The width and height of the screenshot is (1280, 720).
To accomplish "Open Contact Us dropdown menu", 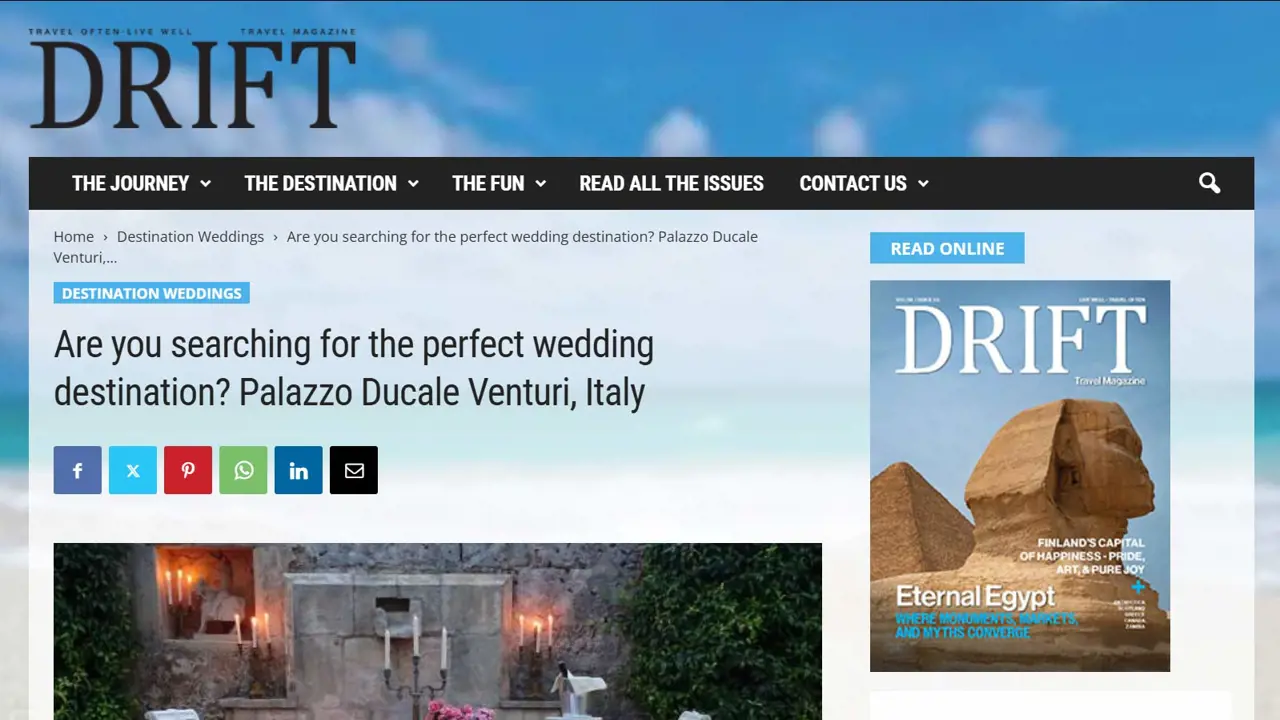I will point(863,183).
